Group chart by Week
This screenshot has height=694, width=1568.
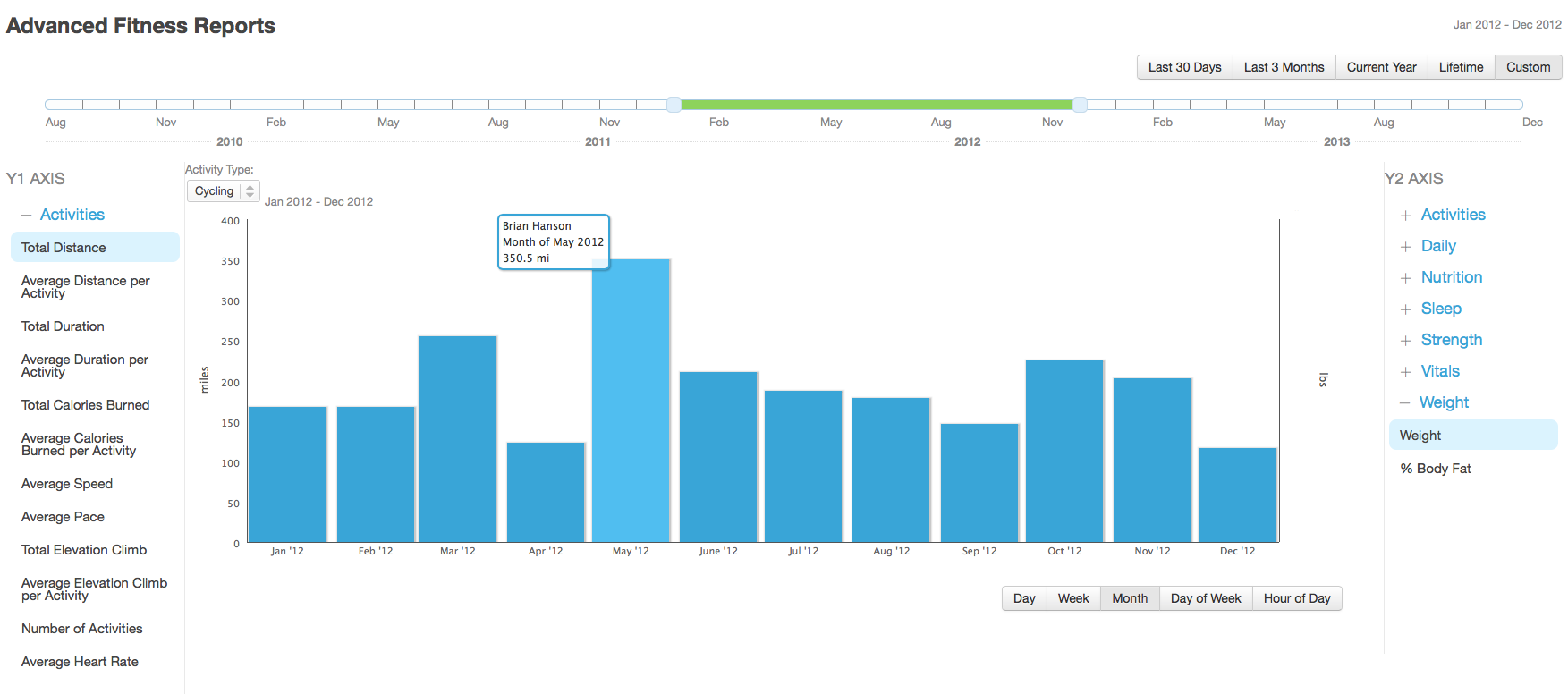pyautogui.click(x=1072, y=598)
